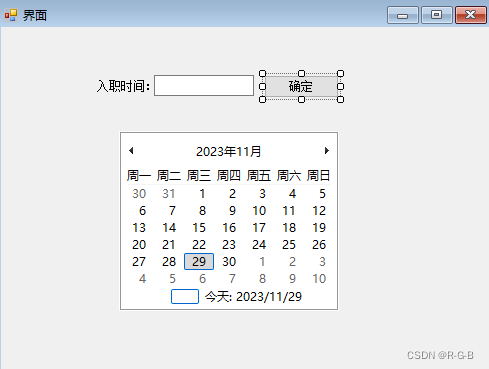Select date 23 in calendar
This screenshot has width=489, height=369.
(x=229, y=245)
